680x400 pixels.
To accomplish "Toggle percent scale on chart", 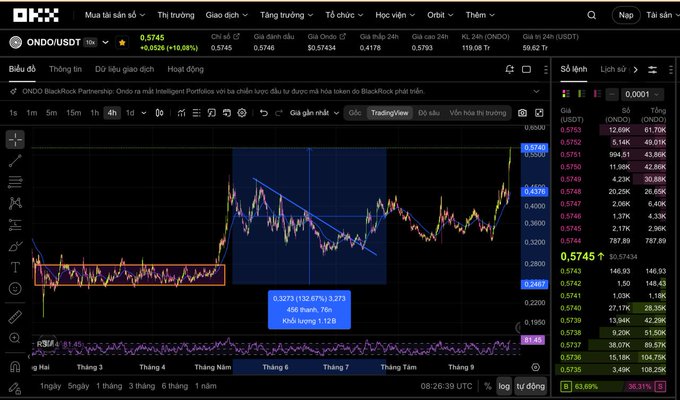I will coord(487,386).
